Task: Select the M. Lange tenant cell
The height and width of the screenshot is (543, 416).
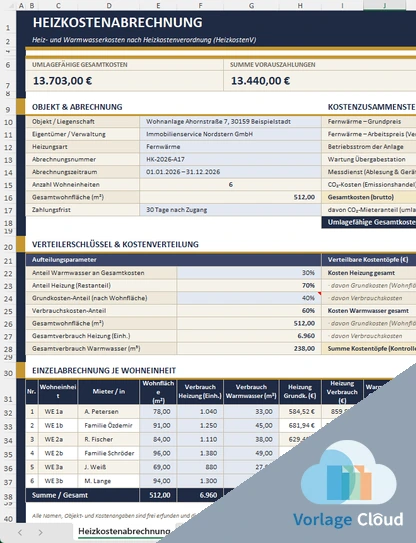Action: (x=109, y=481)
